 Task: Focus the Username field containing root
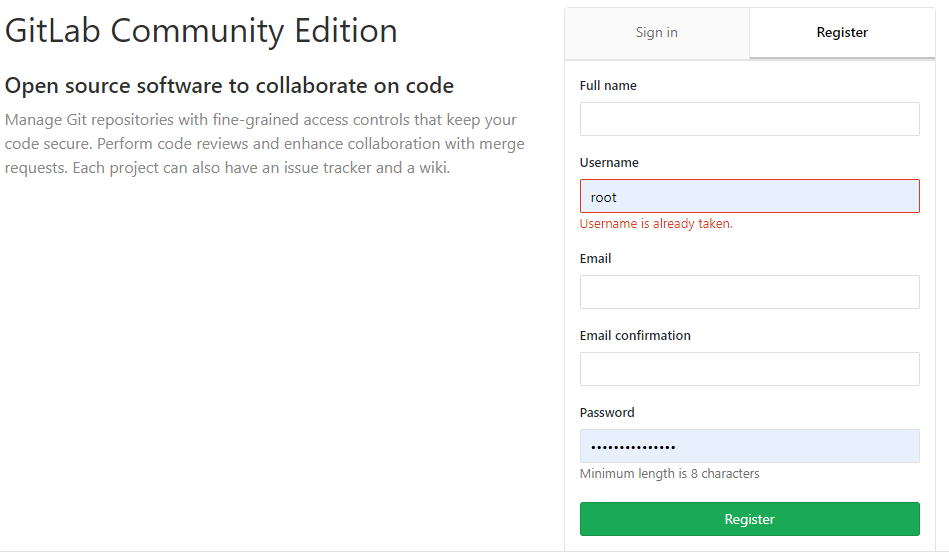pyautogui.click(x=749, y=196)
